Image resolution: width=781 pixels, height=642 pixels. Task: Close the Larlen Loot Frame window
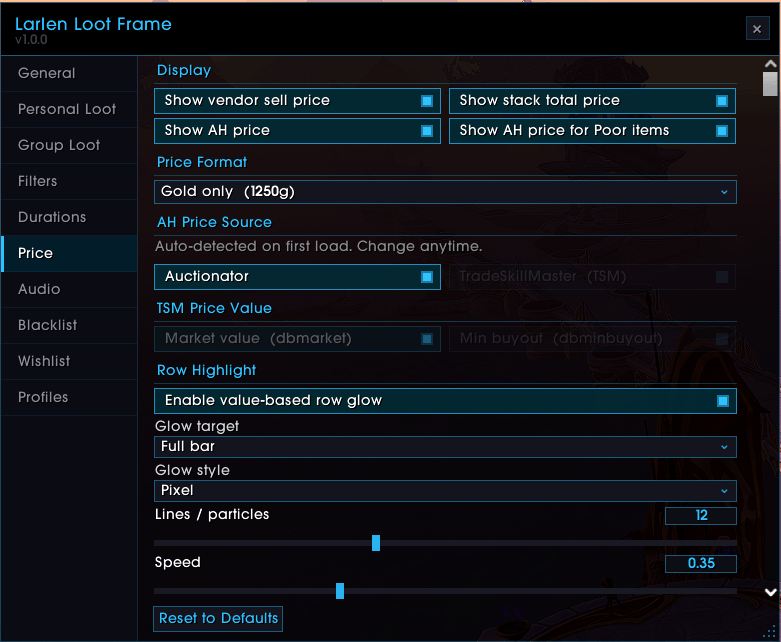[x=757, y=29]
